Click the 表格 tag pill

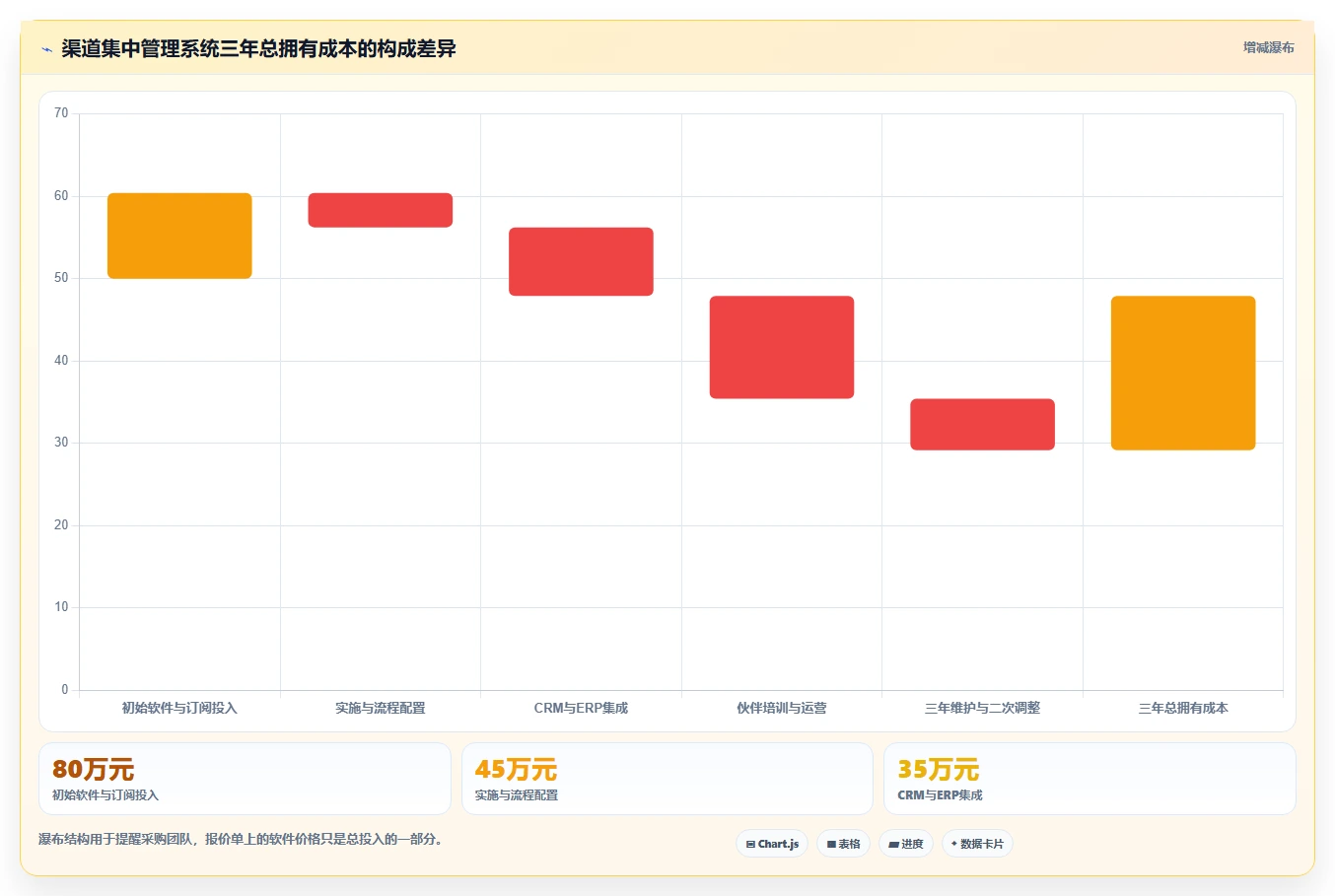tap(843, 844)
